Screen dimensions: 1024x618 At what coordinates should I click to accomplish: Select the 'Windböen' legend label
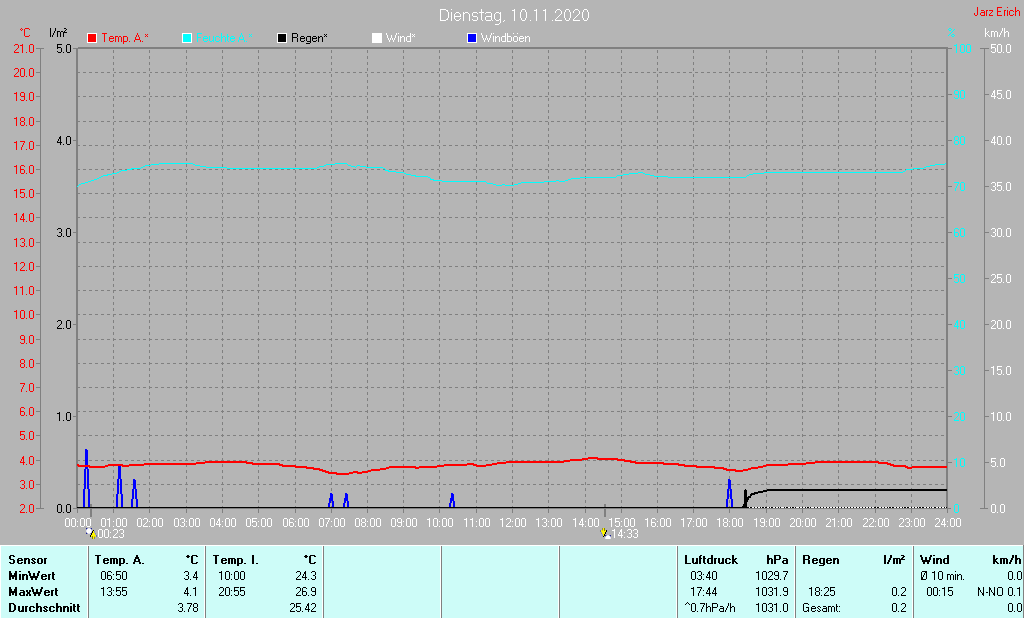[x=505, y=38]
